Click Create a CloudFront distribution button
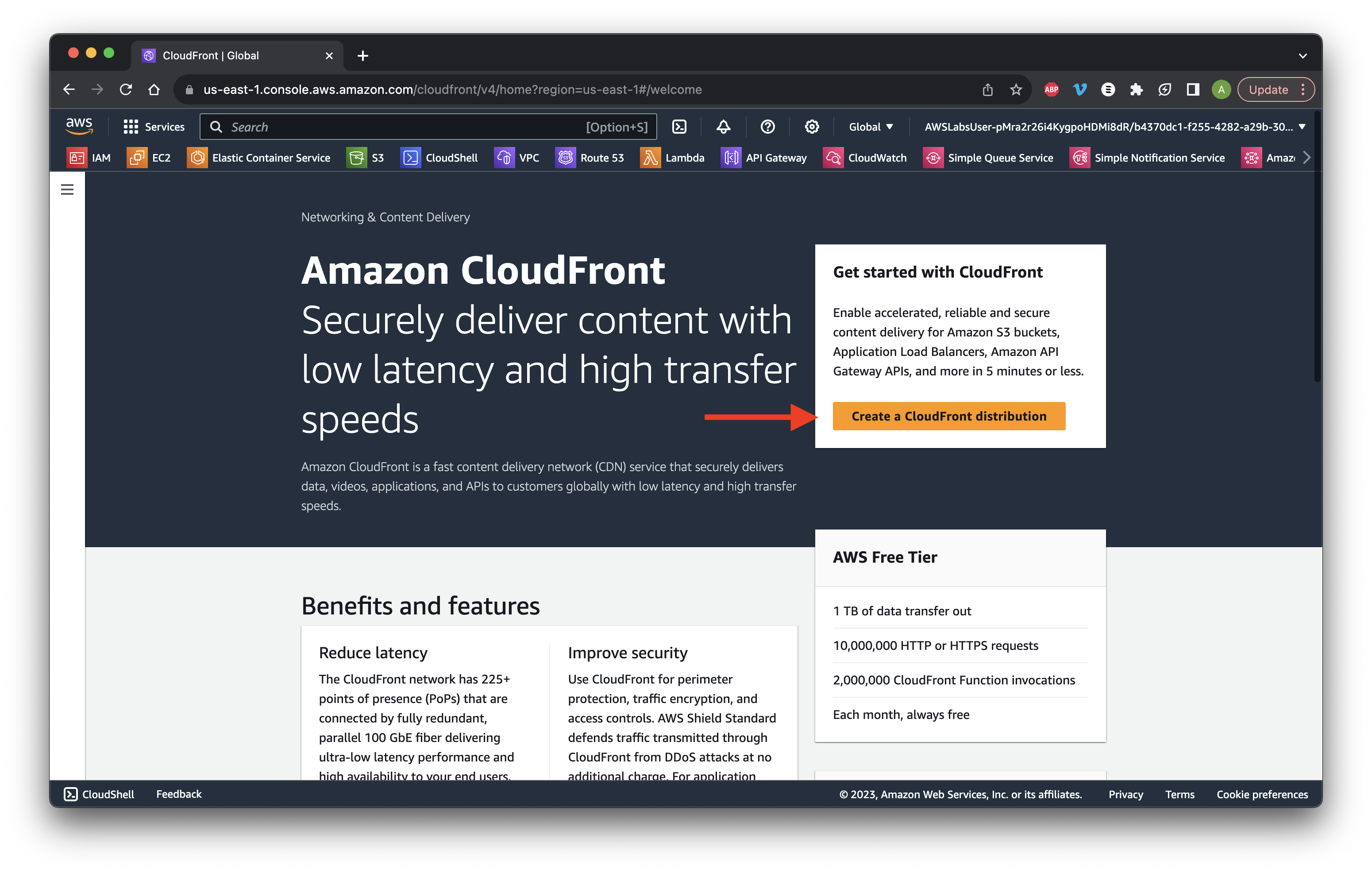1372x873 pixels. click(948, 416)
